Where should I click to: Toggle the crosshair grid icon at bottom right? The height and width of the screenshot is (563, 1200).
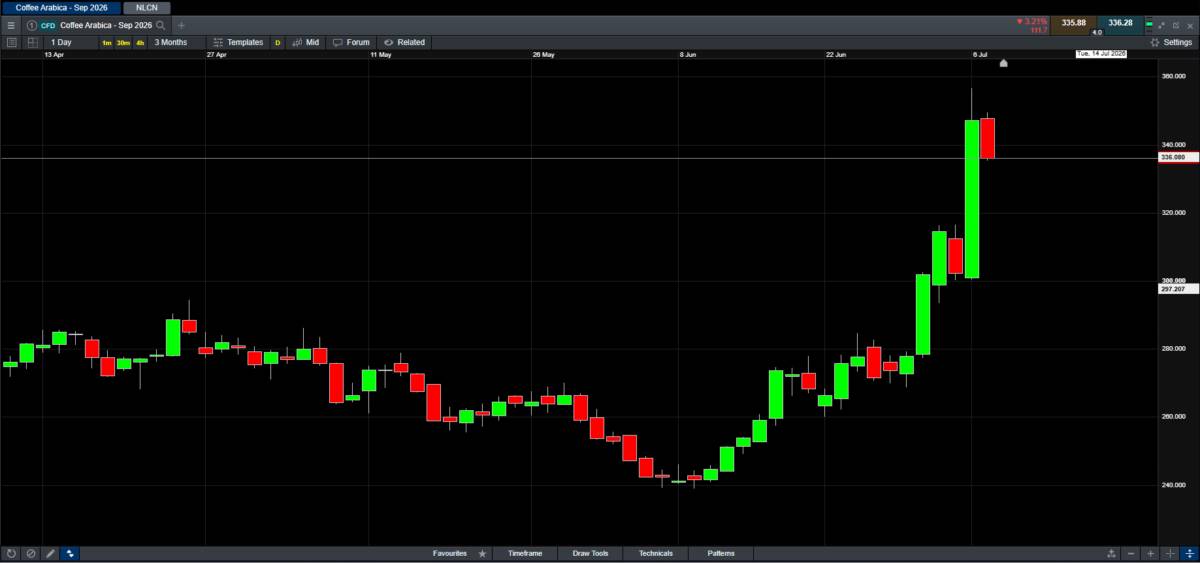[x=1170, y=553]
